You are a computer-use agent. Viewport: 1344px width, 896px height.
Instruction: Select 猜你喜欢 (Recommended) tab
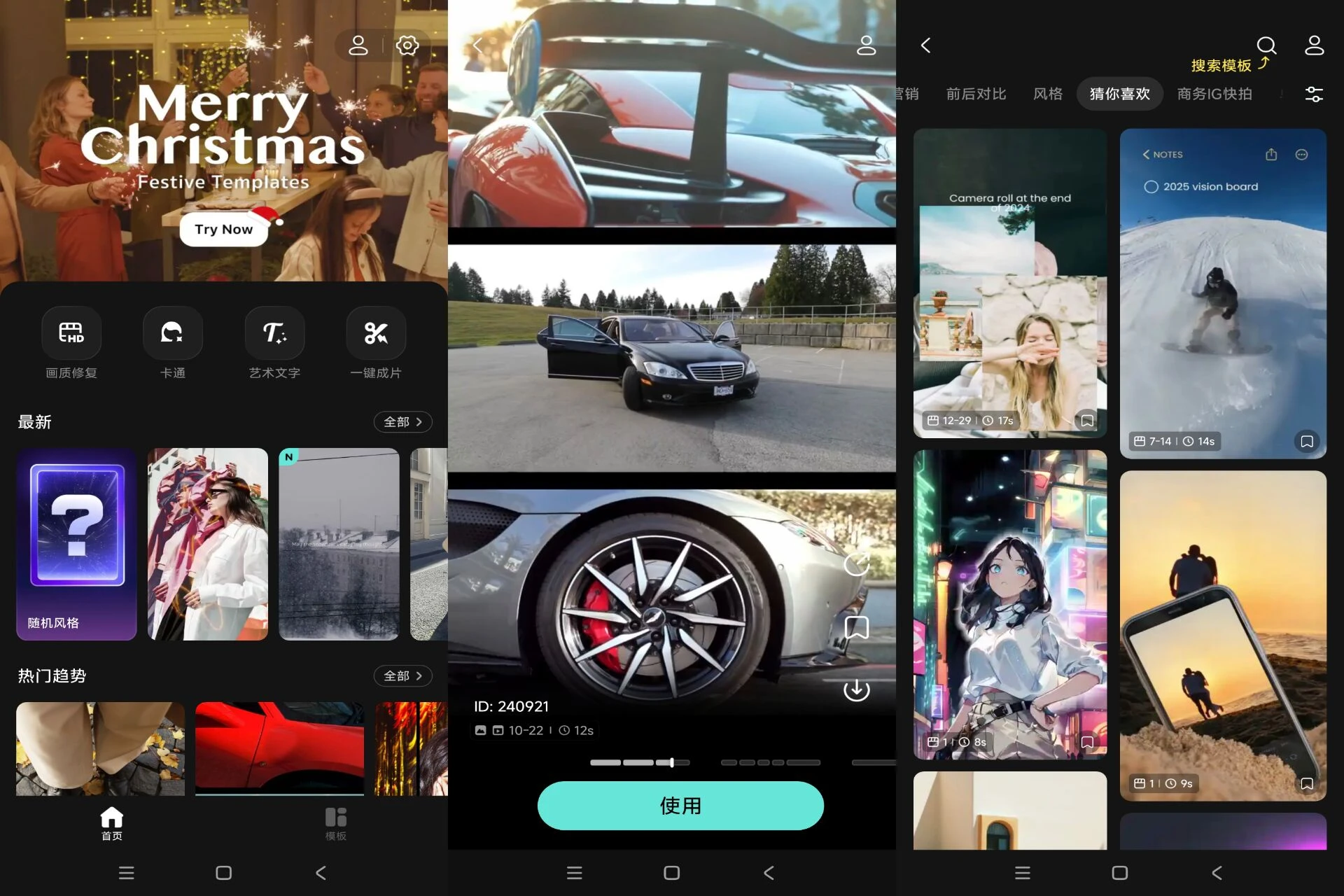pyautogui.click(x=1121, y=94)
